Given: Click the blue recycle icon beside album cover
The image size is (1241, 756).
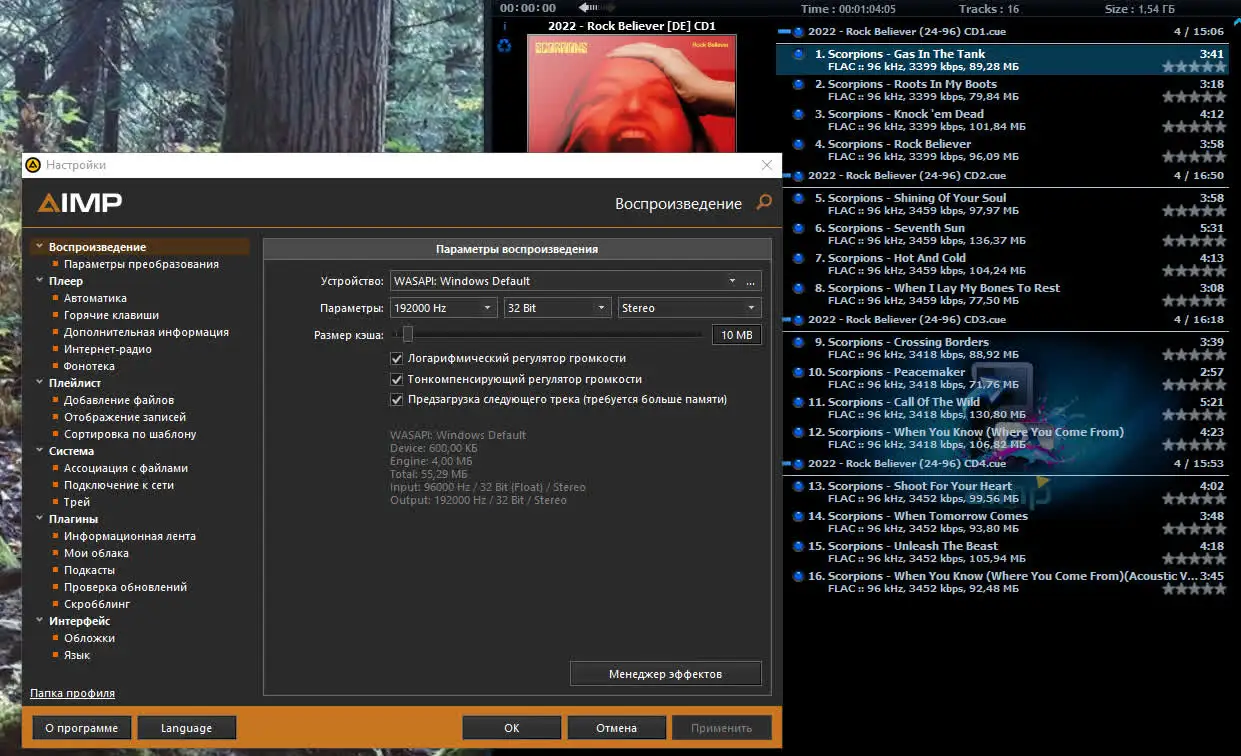Looking at the screenshot, I should 505,45.
